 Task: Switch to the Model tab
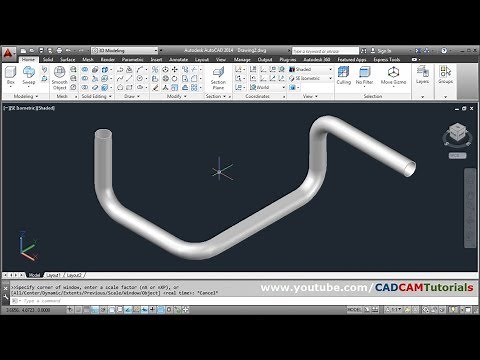click(34, 275)
